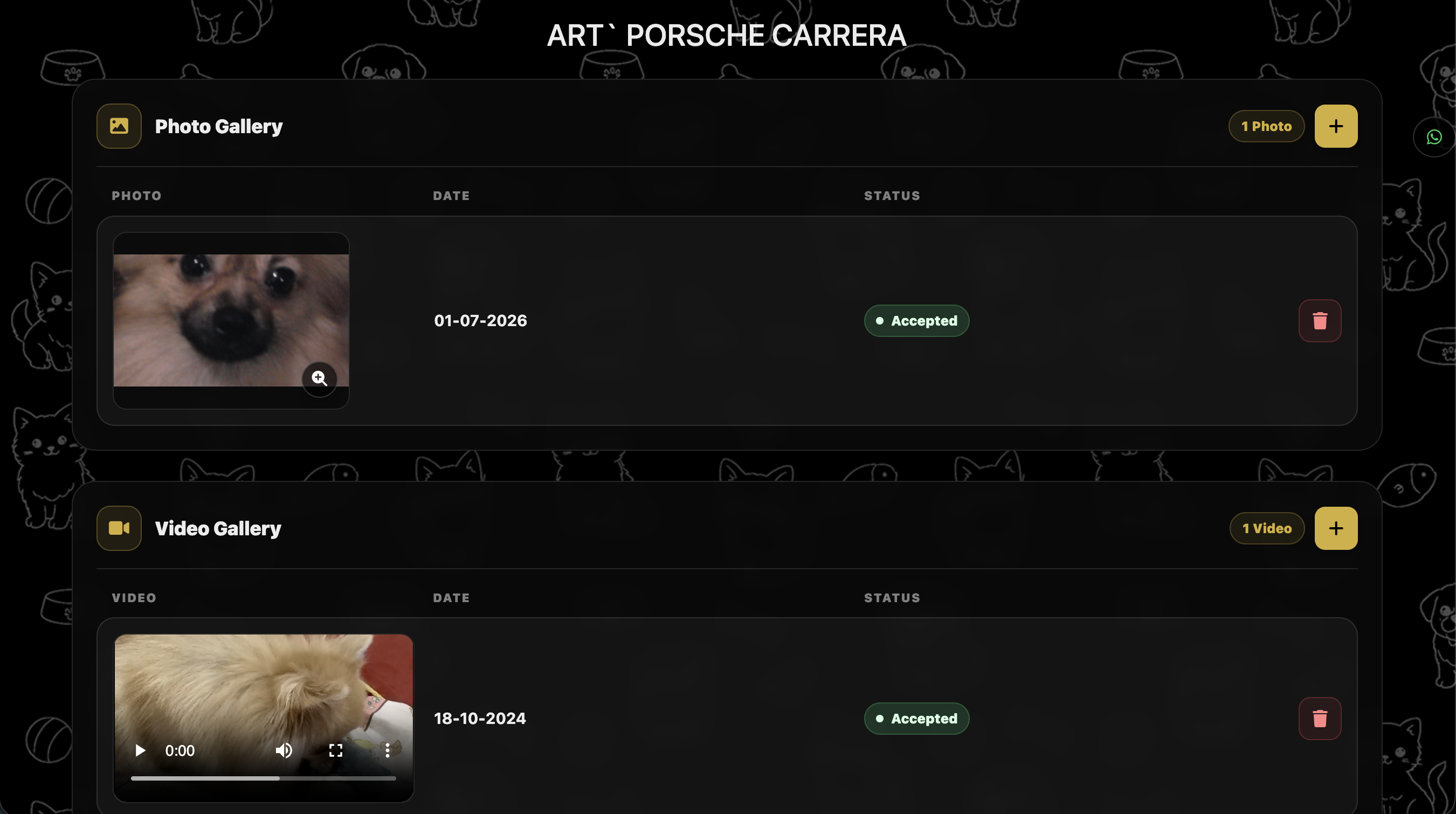The image size is (1456, 814).
Task: Click the Photo Gallery image icon
Action: [x=119, y=126]
